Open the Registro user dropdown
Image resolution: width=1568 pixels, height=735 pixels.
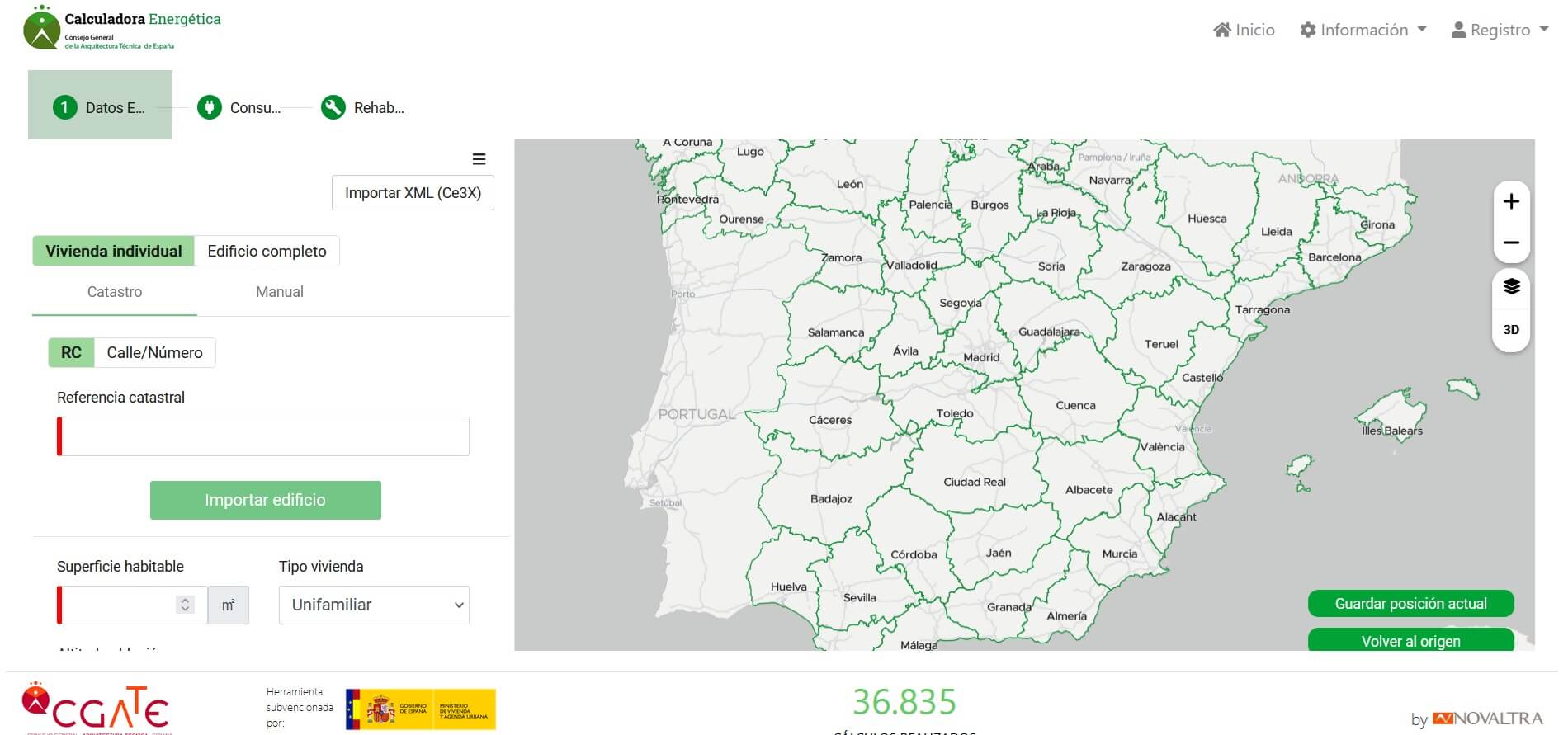(1500, 30)
